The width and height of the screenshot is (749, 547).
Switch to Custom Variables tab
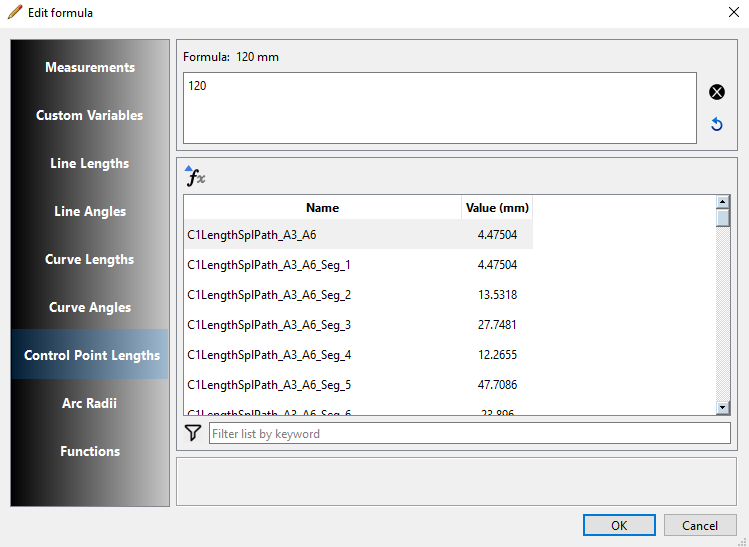[x=90, y=115]
